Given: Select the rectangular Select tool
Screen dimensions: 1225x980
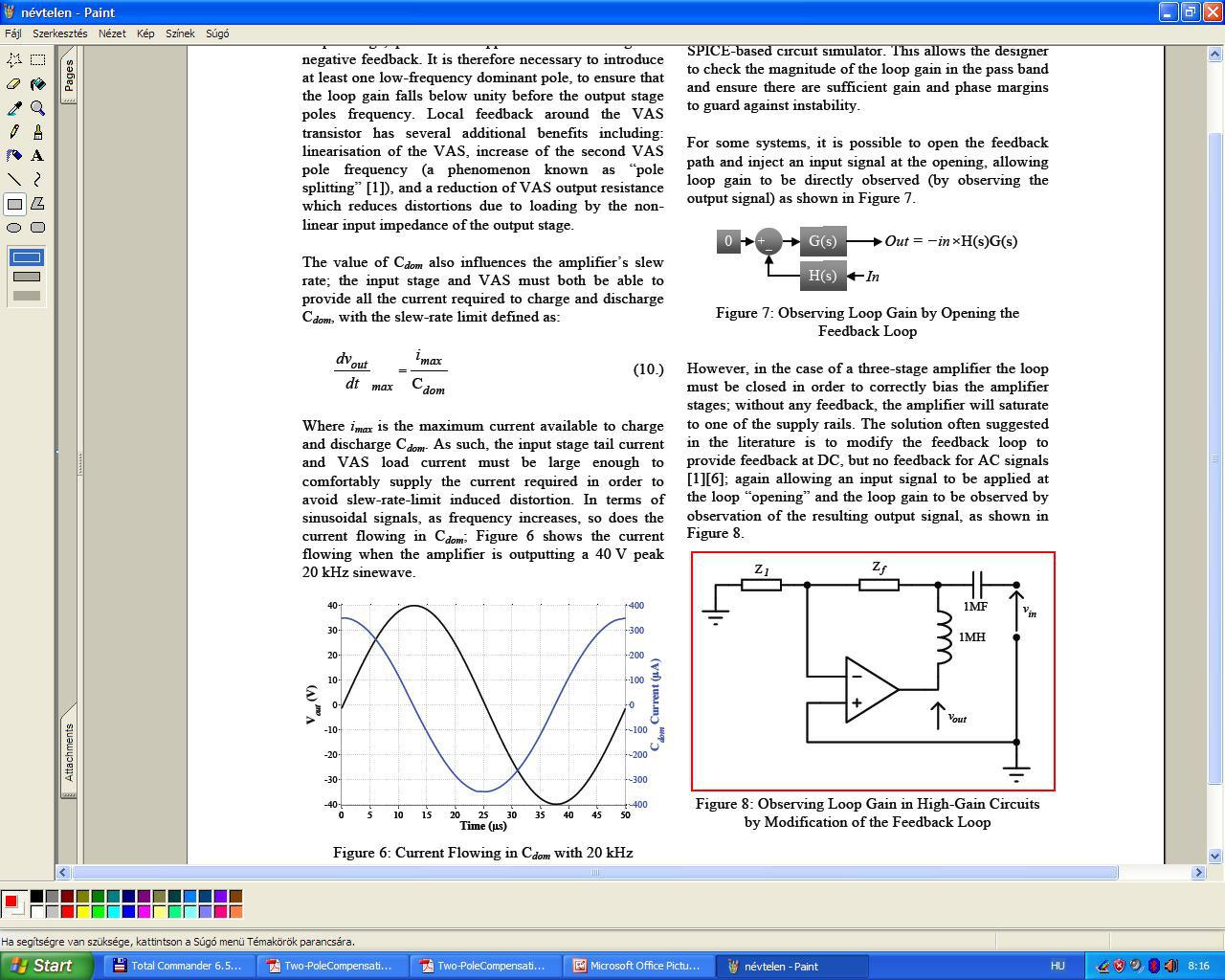Looking at the screenshot, I should pyautogui.click(x=37, y=60).
